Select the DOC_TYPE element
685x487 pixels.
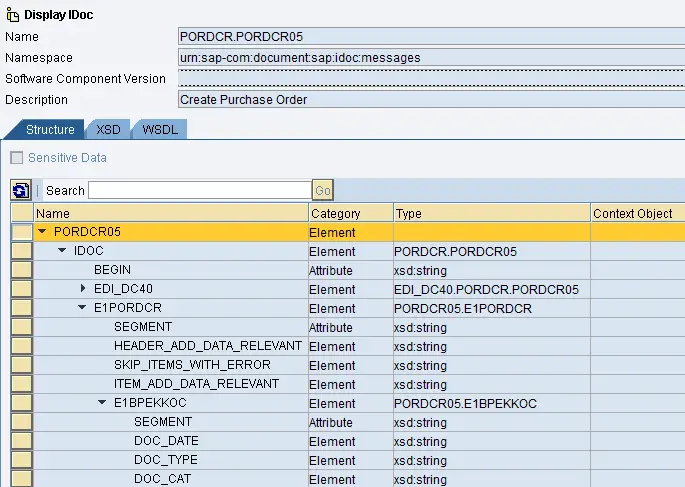coord(166,460)
